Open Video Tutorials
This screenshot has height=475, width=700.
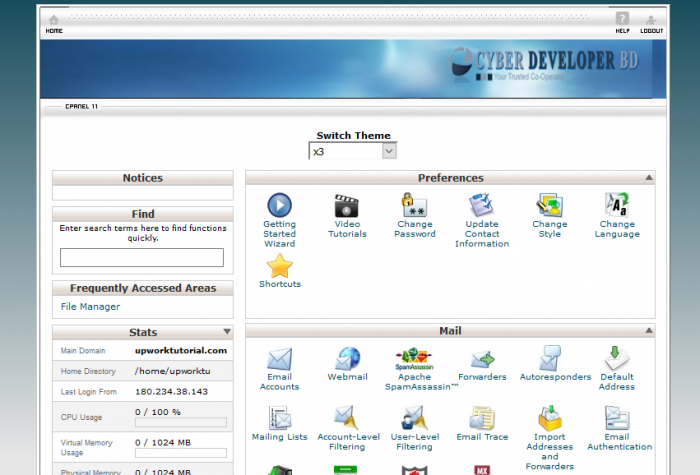[347, 205]
